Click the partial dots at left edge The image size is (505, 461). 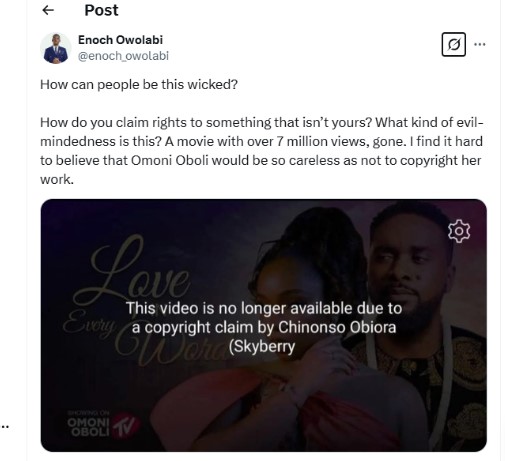5,427
